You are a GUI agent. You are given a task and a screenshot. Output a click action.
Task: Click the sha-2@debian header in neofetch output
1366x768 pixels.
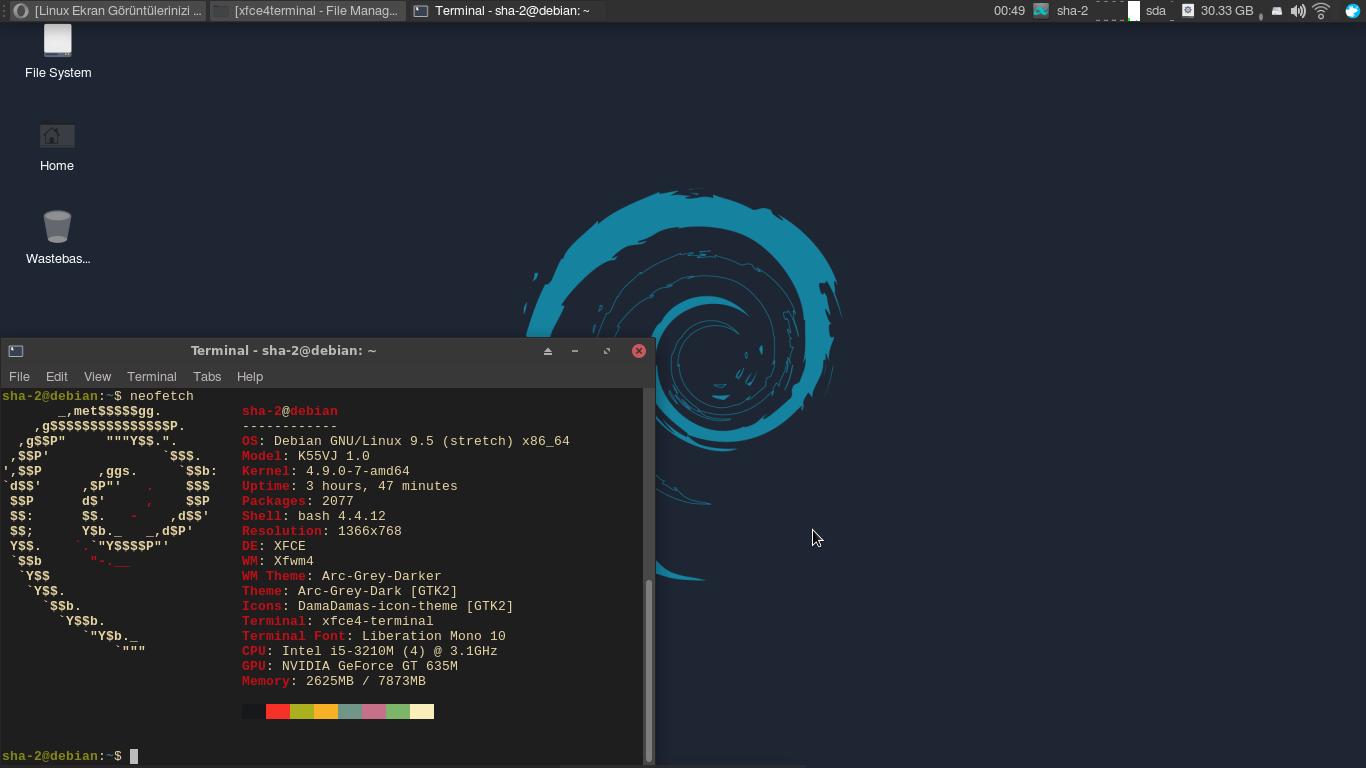point(290,411)
